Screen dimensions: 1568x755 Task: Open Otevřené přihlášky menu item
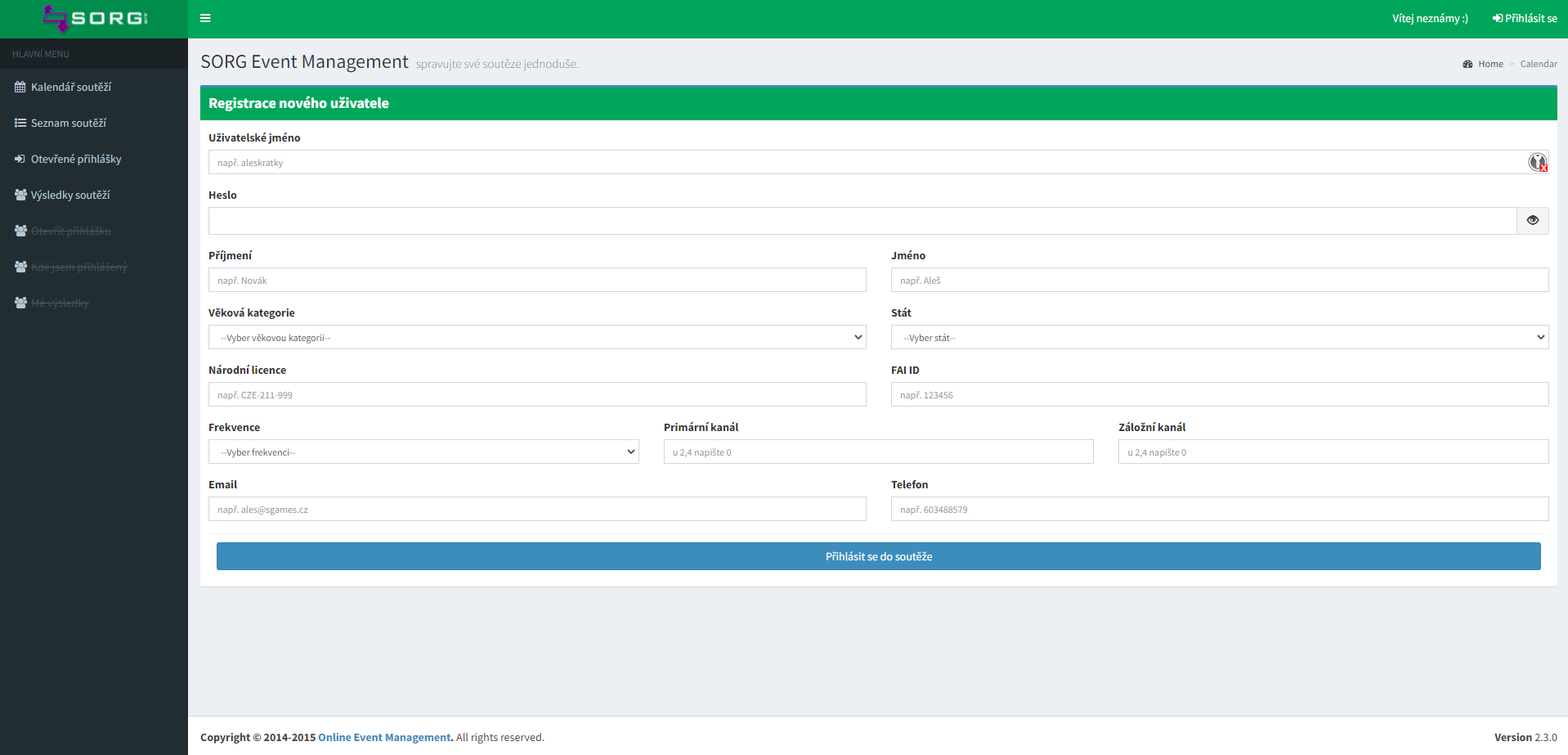94,159
